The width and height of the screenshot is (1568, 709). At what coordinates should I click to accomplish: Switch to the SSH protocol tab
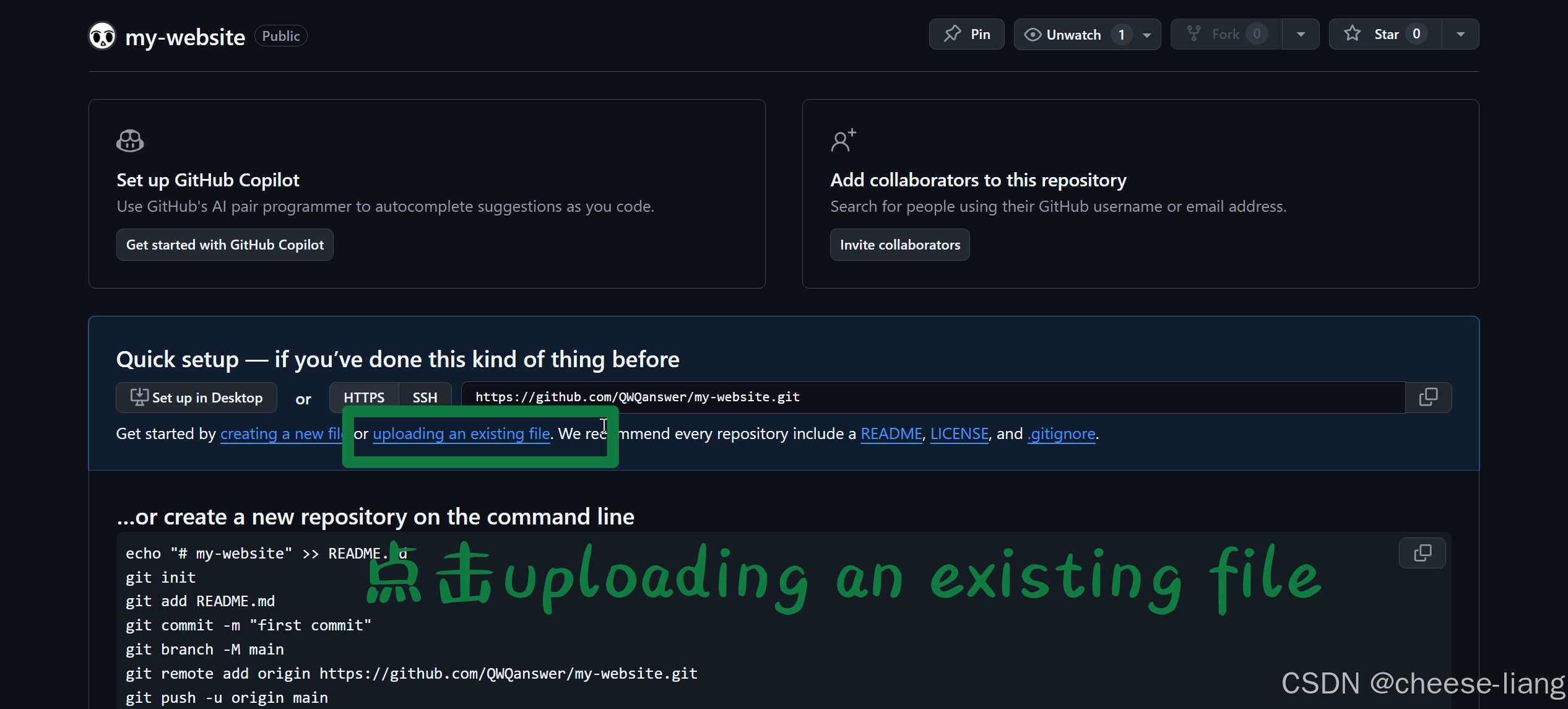coord(425,398)
